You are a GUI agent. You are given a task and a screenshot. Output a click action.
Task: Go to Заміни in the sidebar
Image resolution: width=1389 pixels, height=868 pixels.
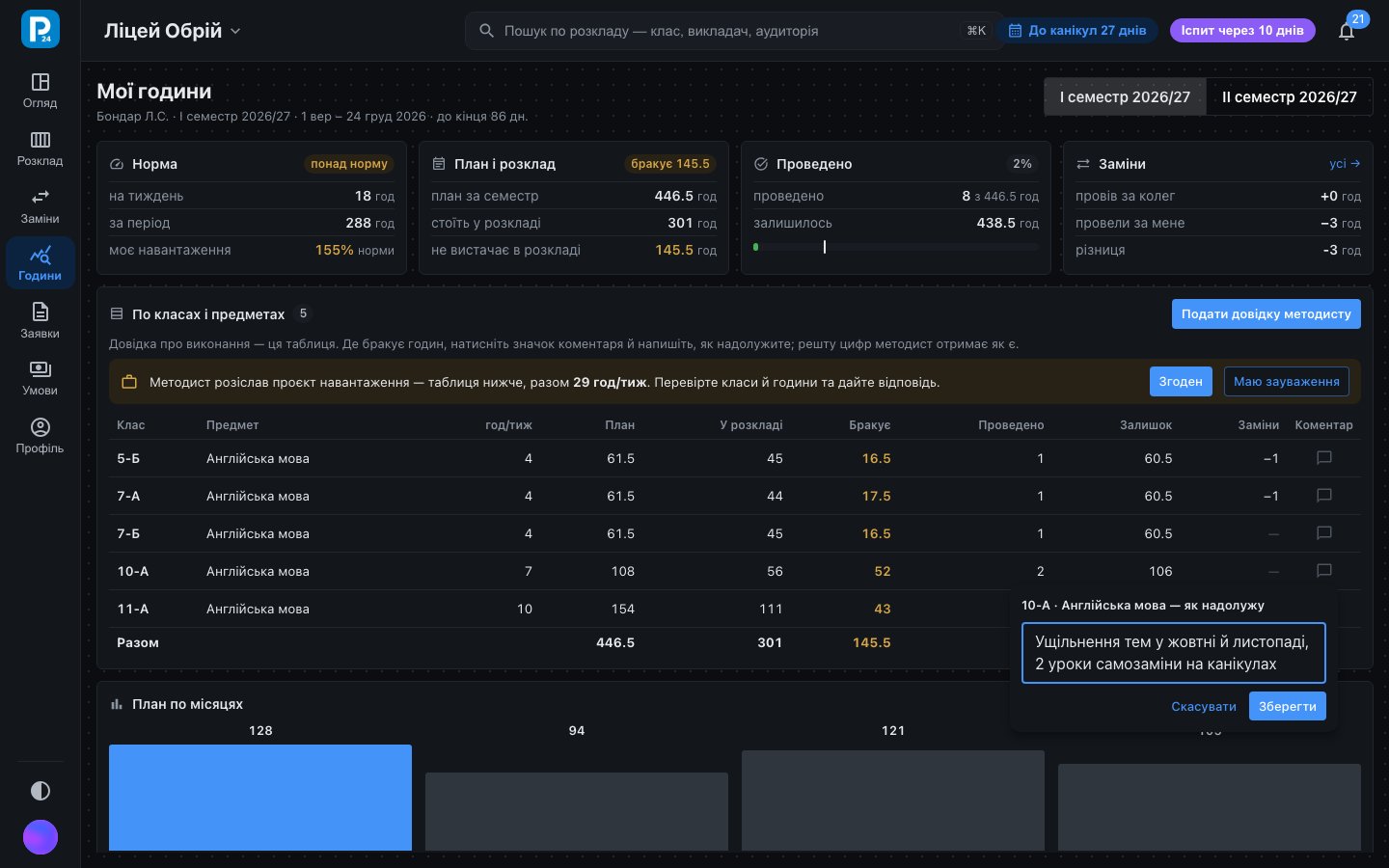pyautogui.click(x=41, y=206)
